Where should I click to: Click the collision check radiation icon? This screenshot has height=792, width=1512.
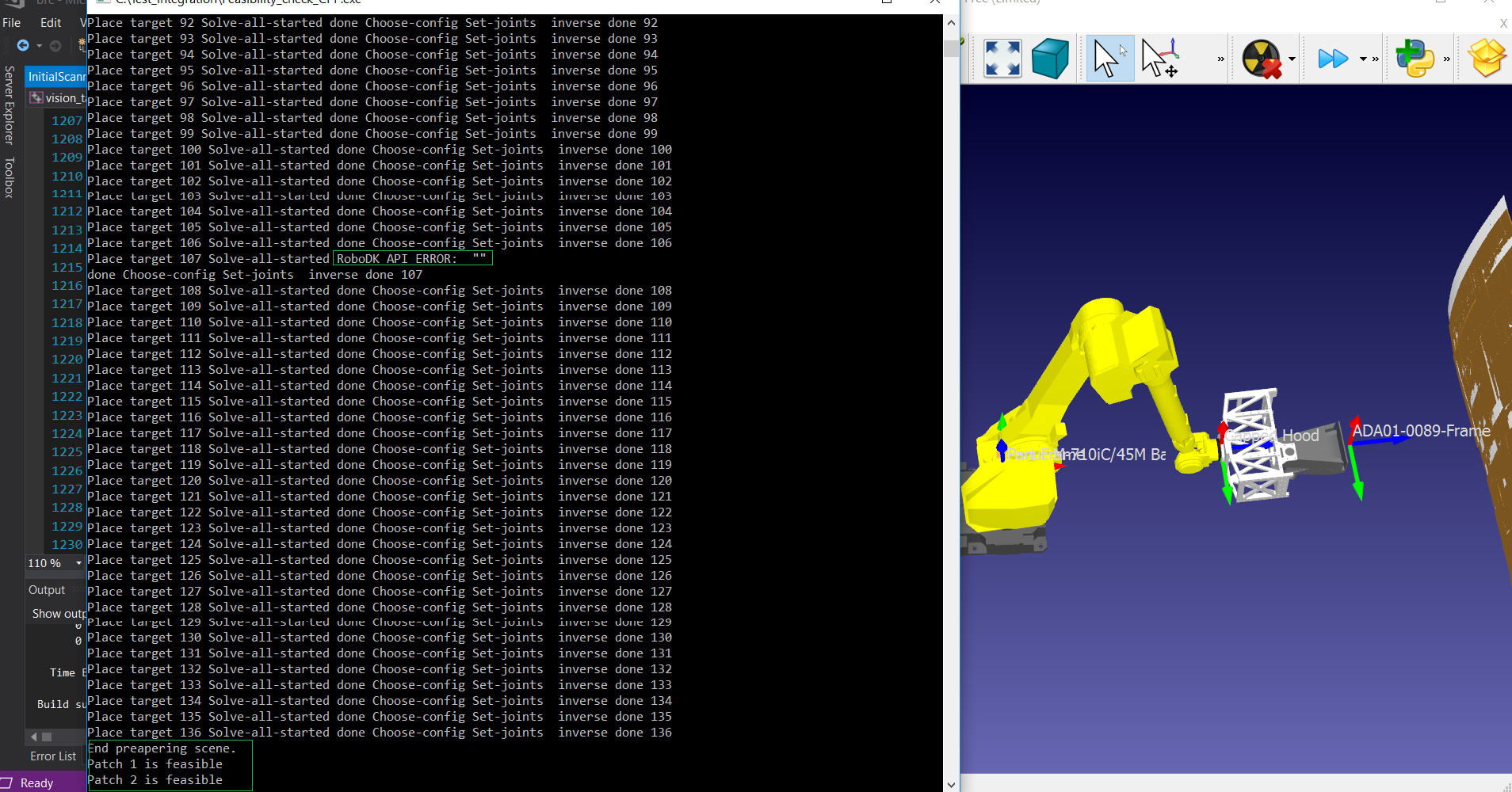pyautogui.click(x=1261, y=59)
